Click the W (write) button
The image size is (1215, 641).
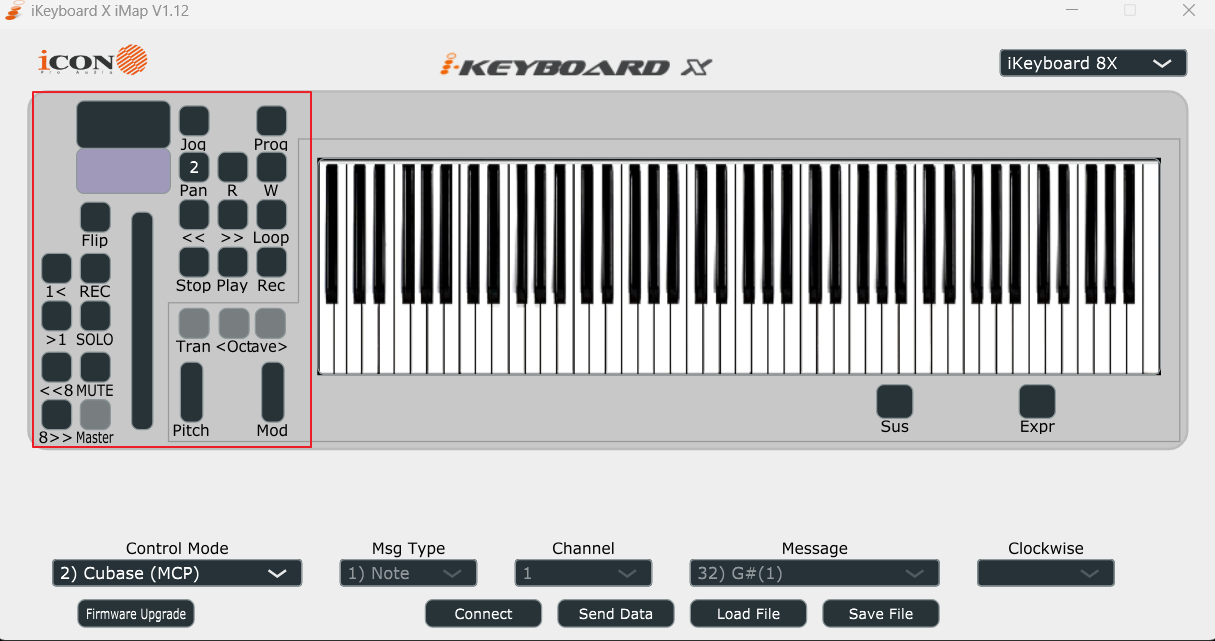[271, 167]
